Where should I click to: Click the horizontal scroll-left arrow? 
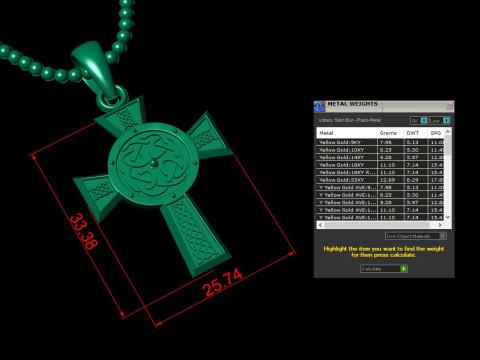tap(320, 225)
